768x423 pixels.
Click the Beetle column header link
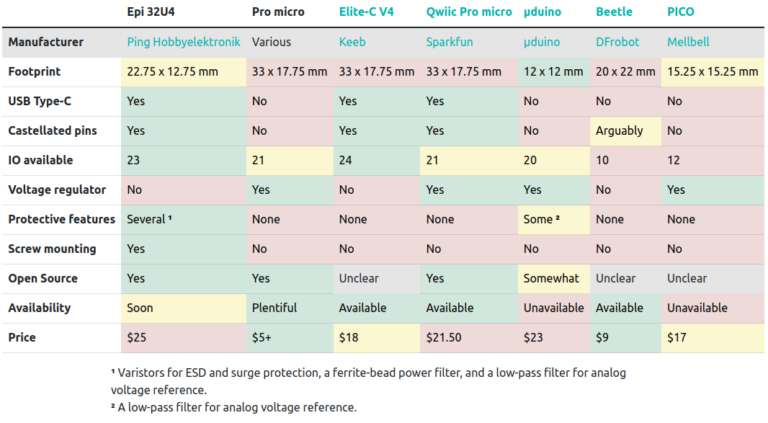click(613, 12)
